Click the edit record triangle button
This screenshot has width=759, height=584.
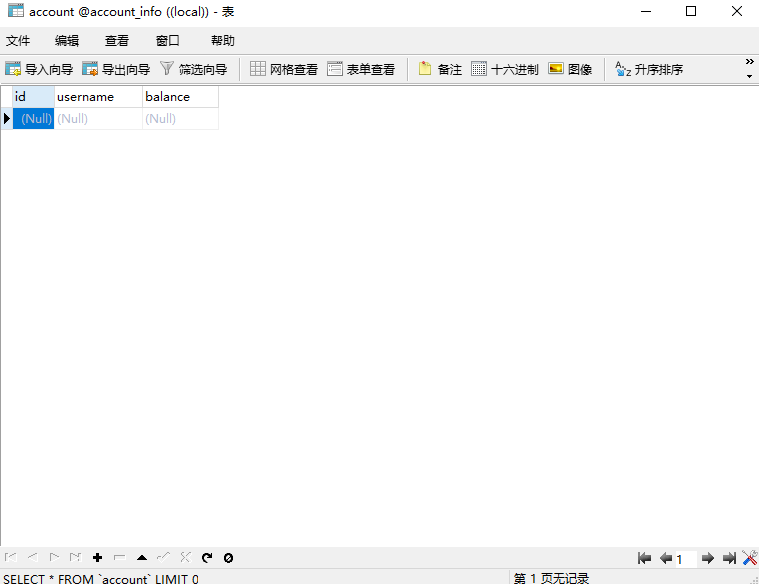[142, 558]
